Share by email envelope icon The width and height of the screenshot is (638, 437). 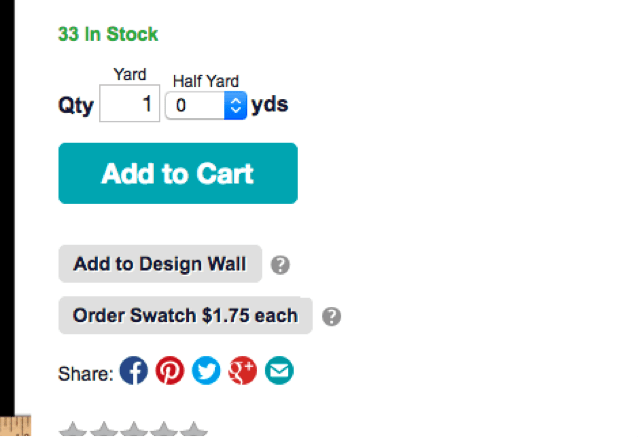(x=279, y=370)
